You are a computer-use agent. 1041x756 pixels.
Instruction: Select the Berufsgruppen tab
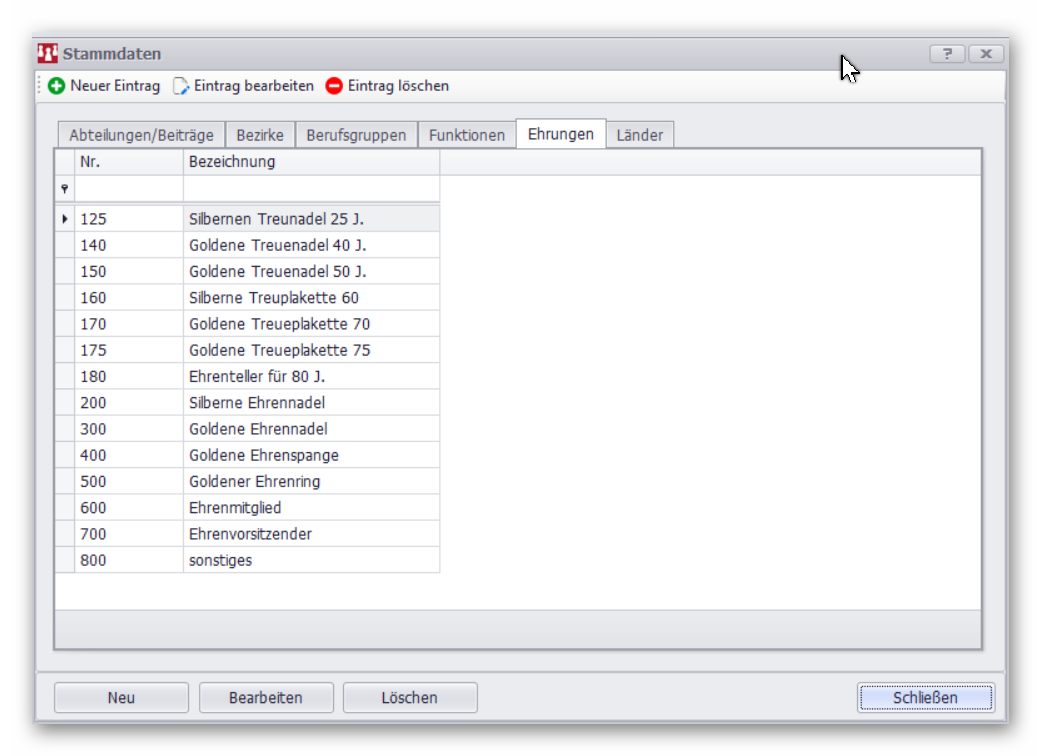pos(356,135)
